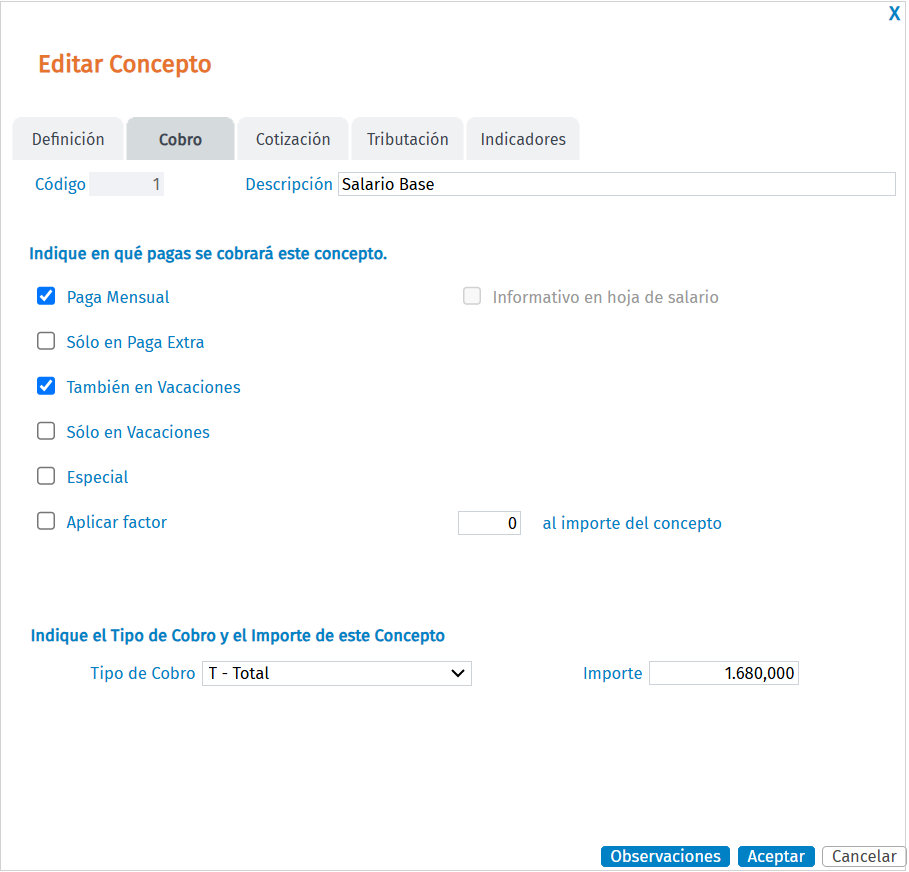Click the Informativo en hoja de salario checkbox

(x=472, y=297)
